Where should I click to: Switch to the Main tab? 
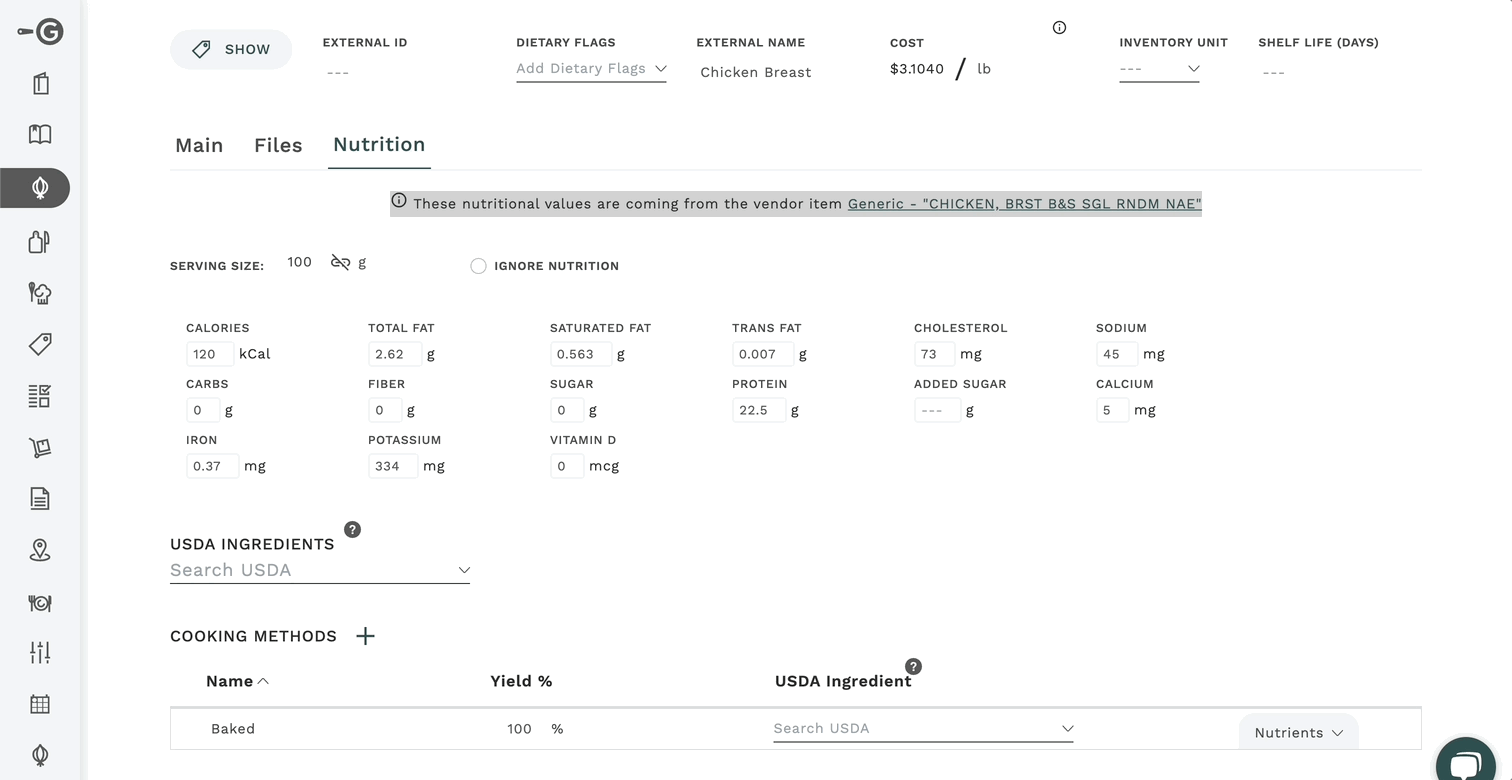(x=199, y=146)
